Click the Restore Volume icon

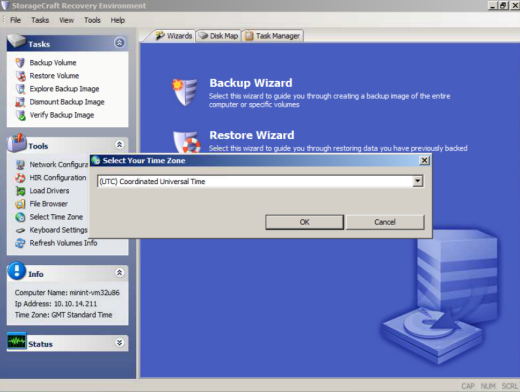[x=20, y=76]
